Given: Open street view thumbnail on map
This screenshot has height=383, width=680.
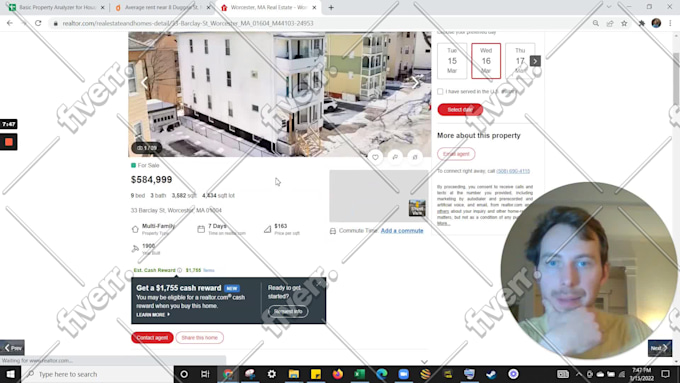Looking at the screenshot, I should pyautogui.click(x=417, y=208).
